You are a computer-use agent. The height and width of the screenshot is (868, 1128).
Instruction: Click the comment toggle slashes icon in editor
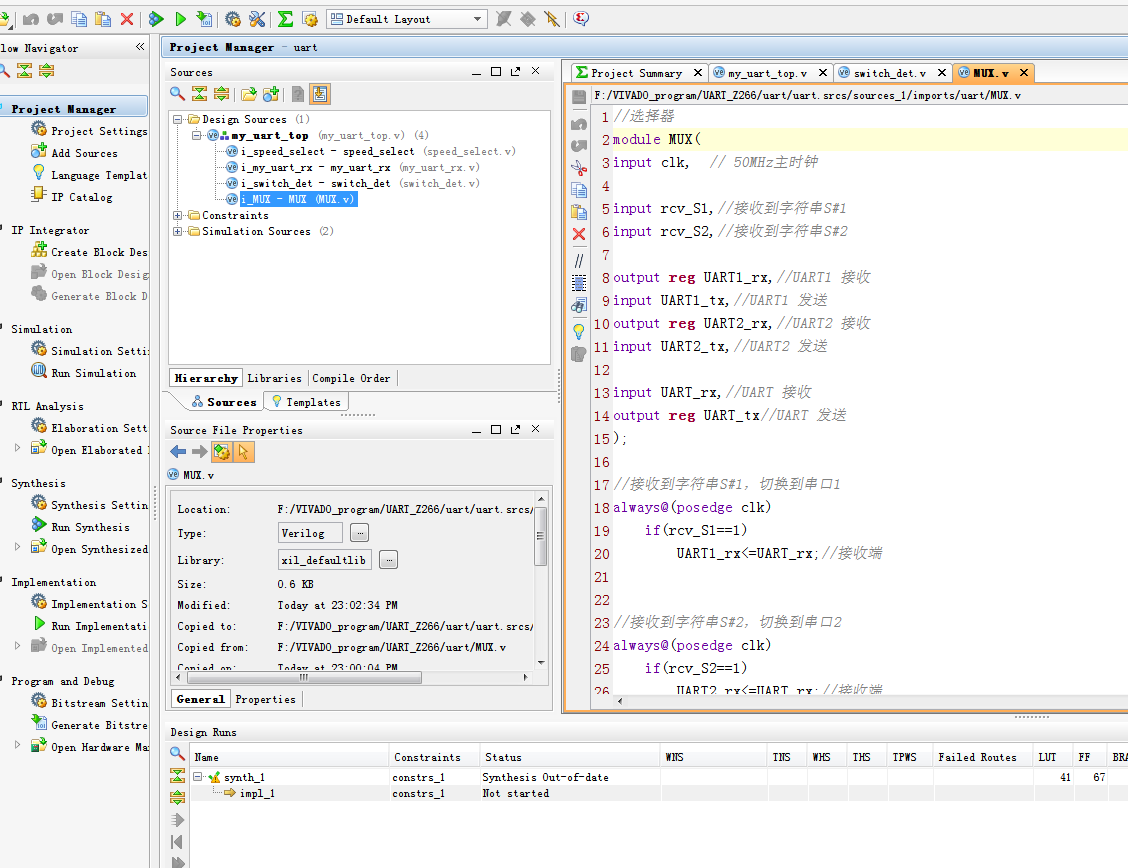tap(579, 260)
